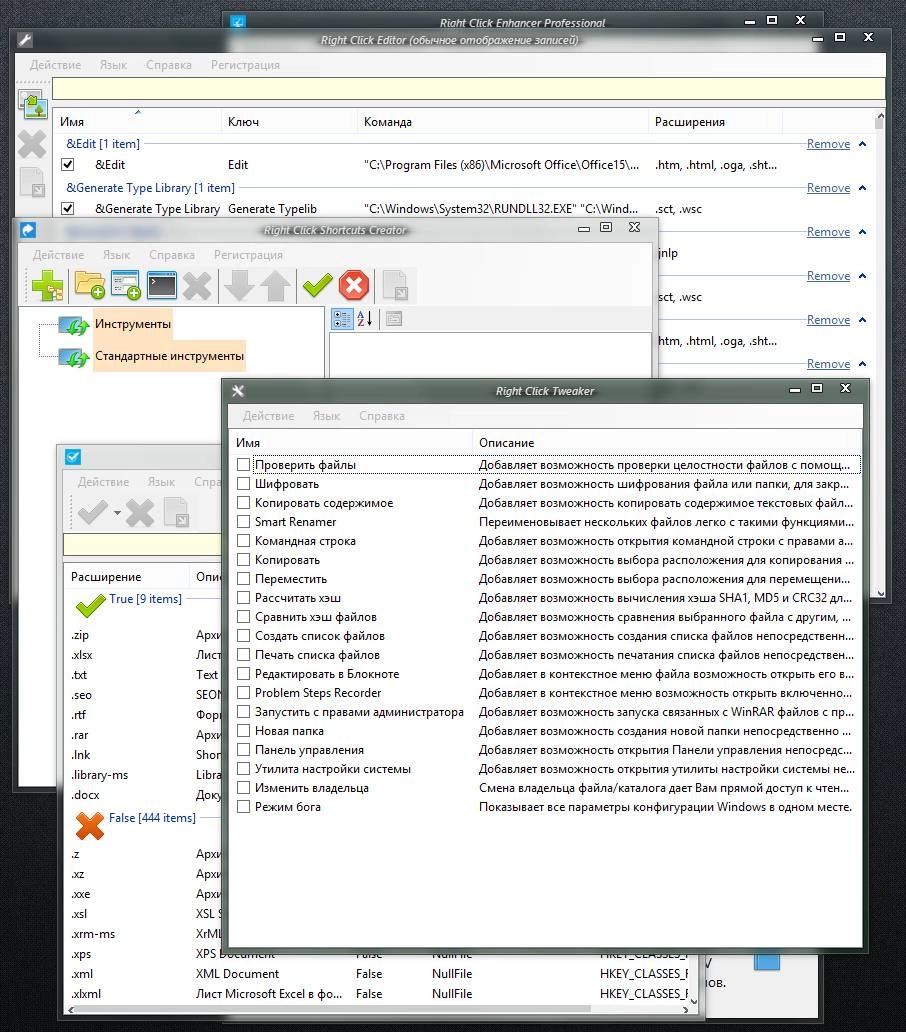Screen dimensions: 906x1032
Task: Click the add folder icon in Shortcuts Creator toolbar
Action: click(x=89, y=285)
